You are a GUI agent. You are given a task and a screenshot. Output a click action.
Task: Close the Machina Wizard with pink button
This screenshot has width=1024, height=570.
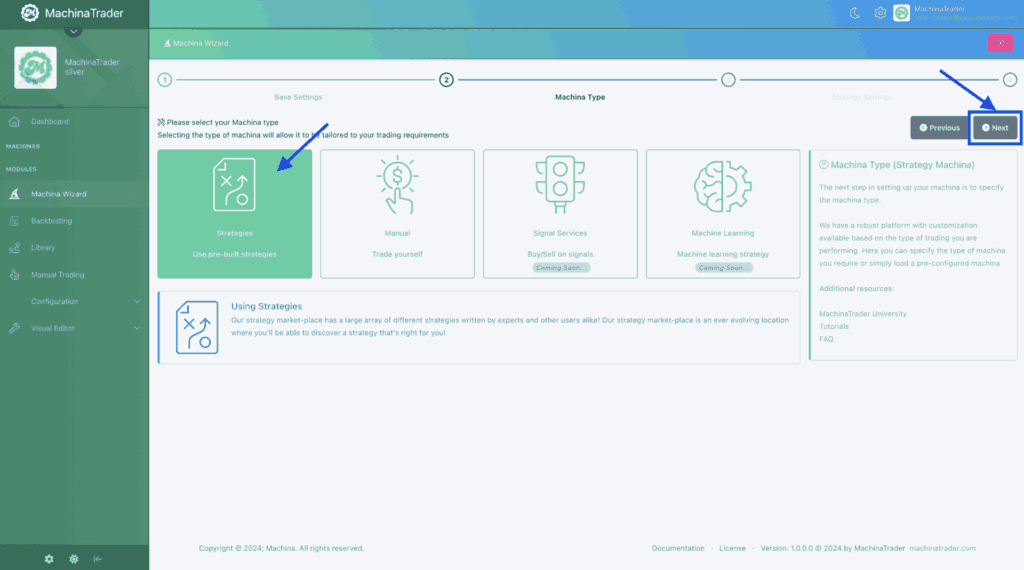click(x=1000, y=43)
